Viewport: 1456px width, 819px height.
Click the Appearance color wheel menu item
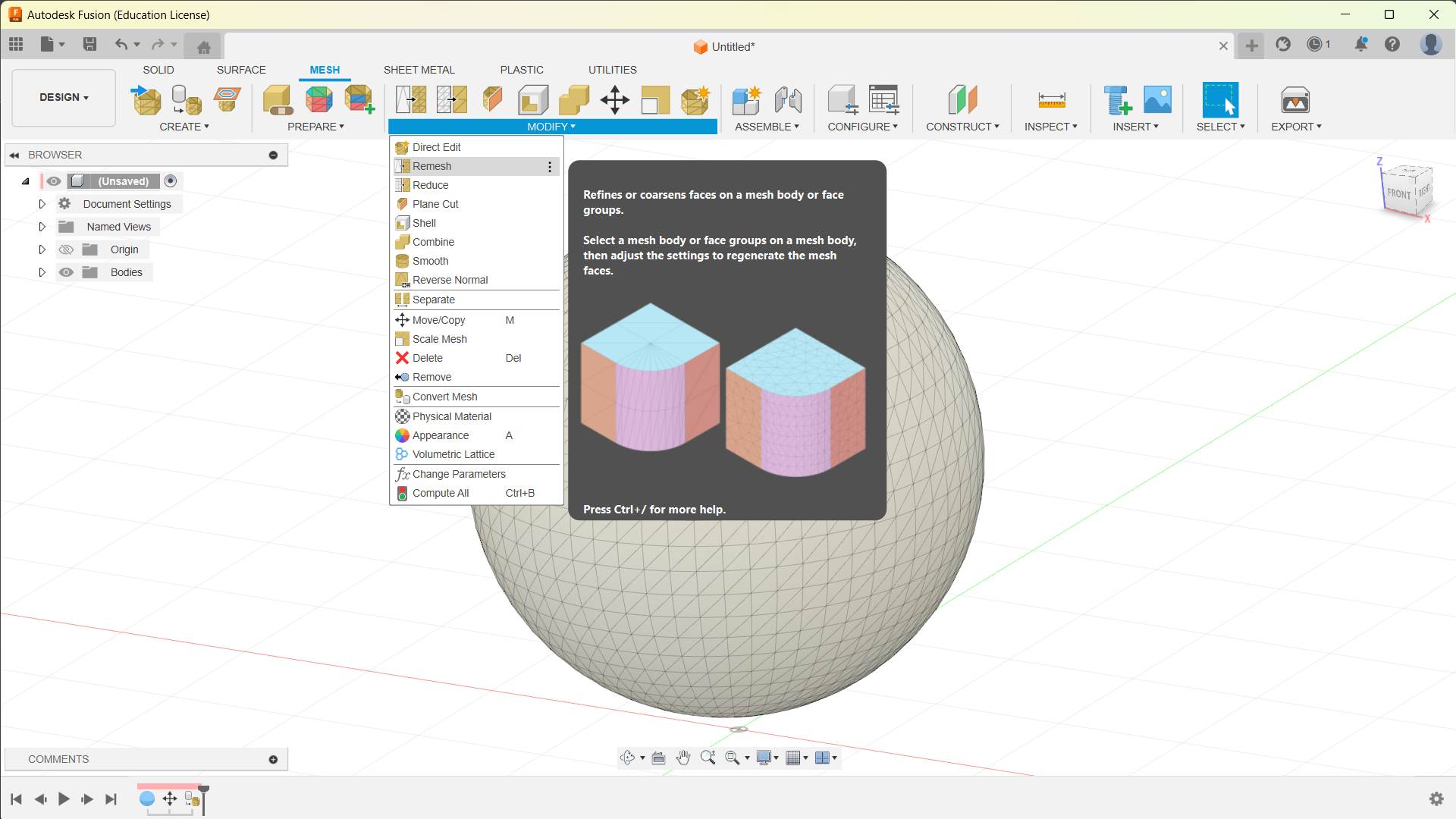click(x=440, y=435)
